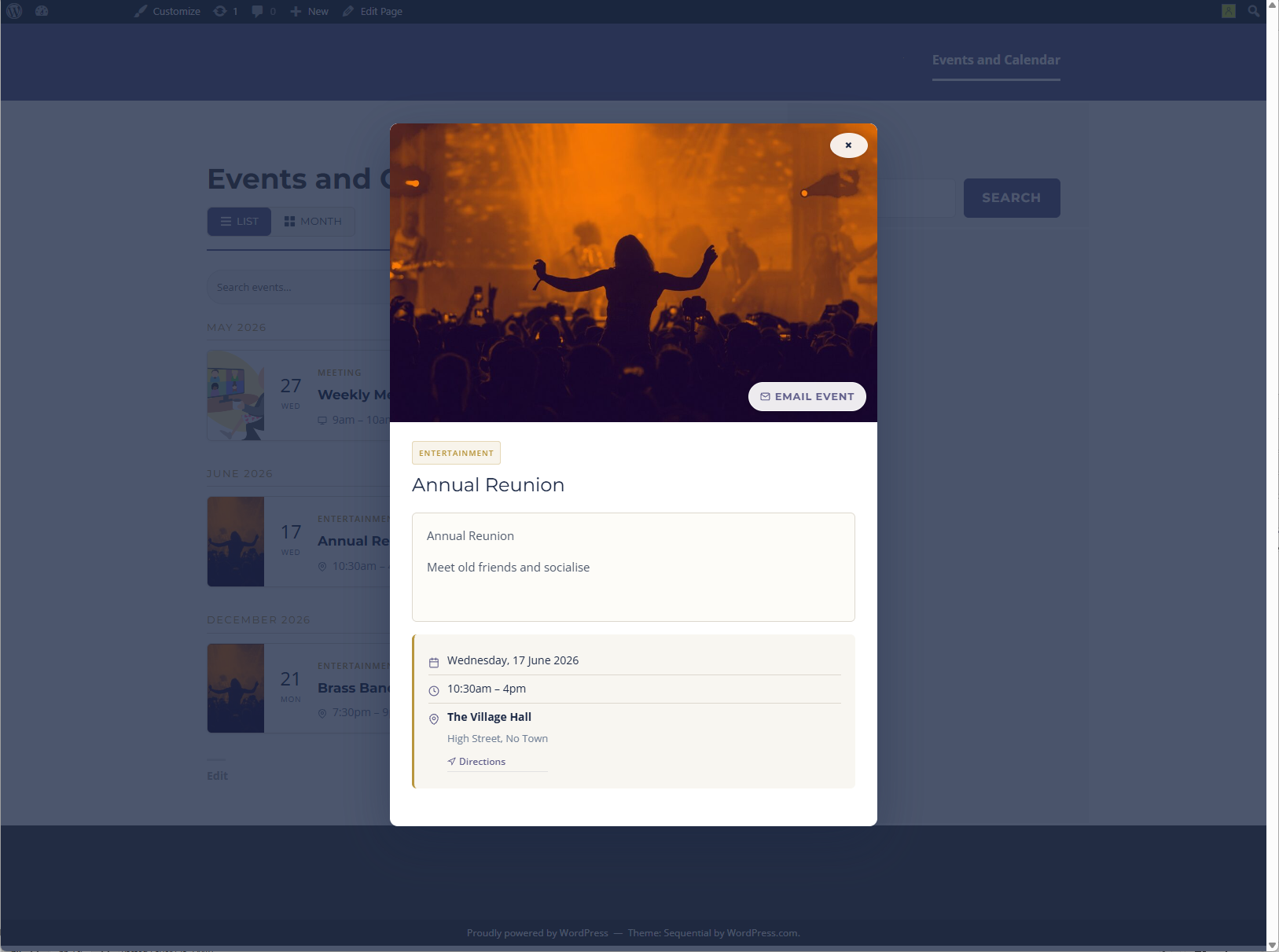Click the Brass Band event title
Viewport: 1279px width, 952px height.
tap(354, 688)
